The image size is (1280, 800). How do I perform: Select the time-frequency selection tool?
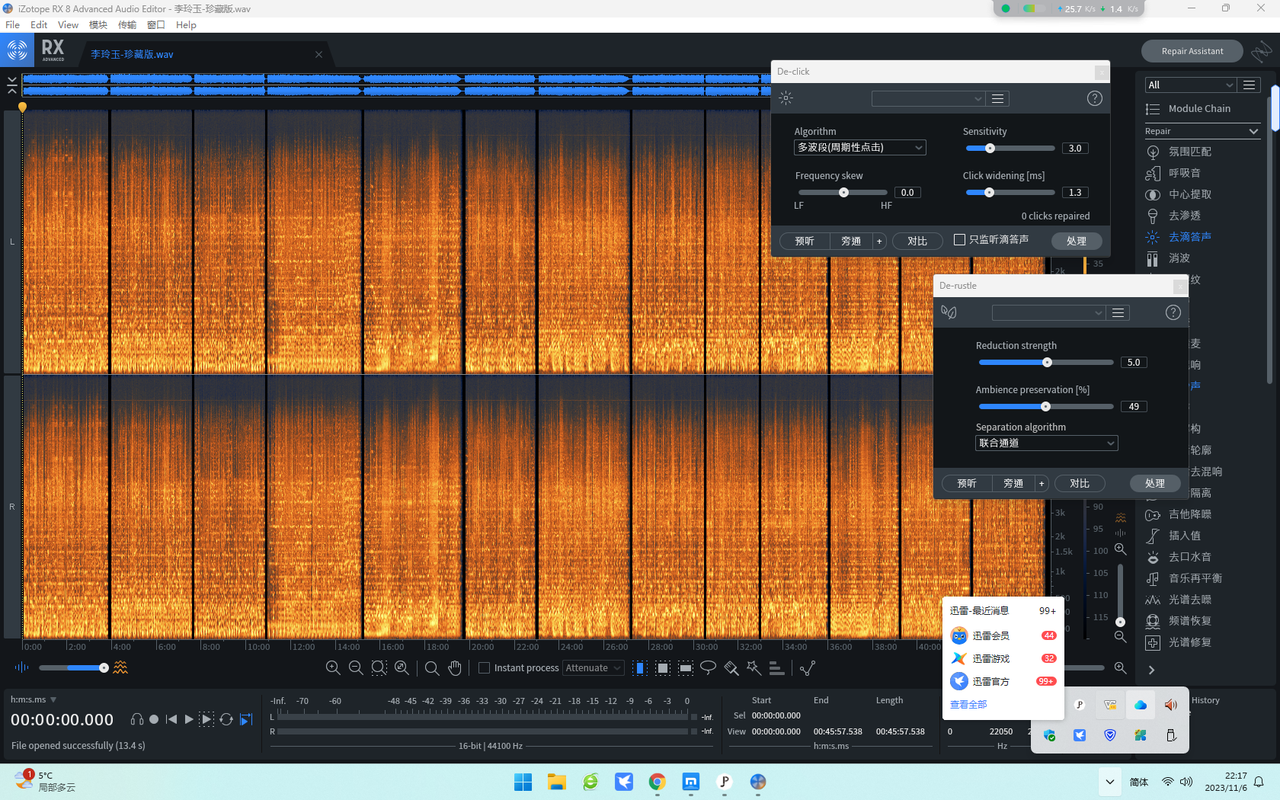click(662, 668)
